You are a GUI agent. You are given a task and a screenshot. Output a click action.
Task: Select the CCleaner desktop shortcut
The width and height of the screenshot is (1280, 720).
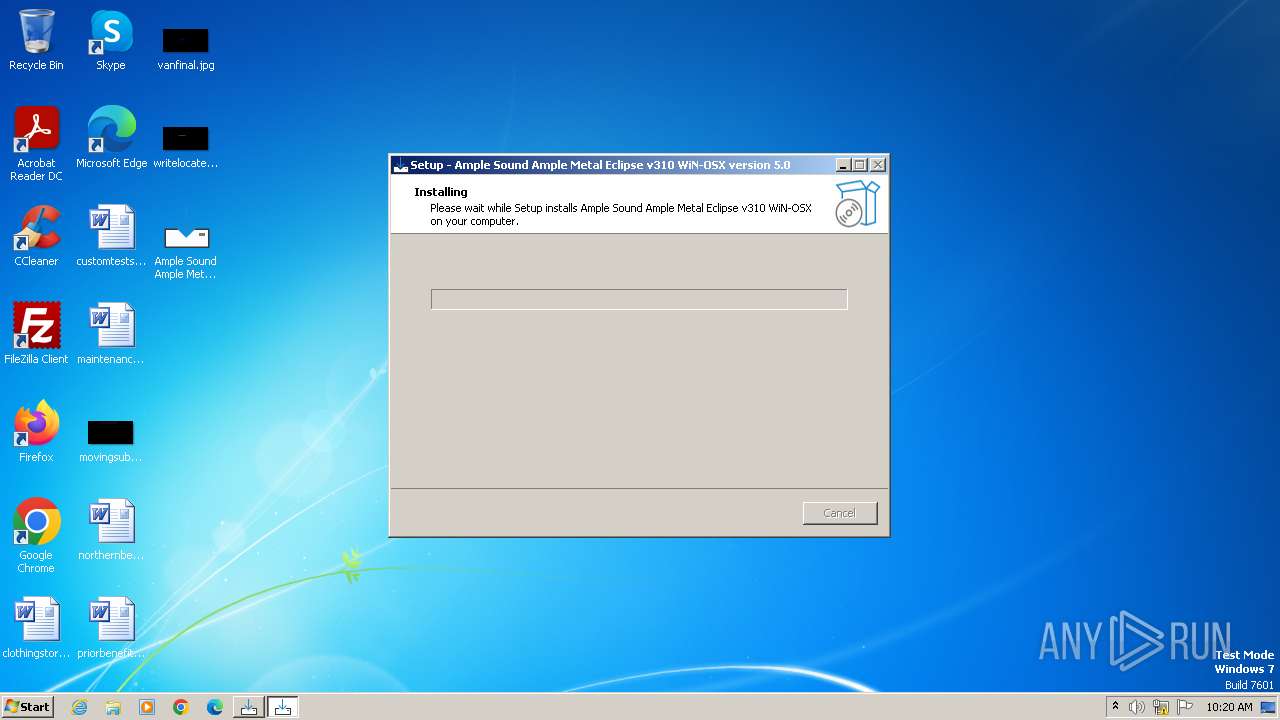click(x=36, y=236)
